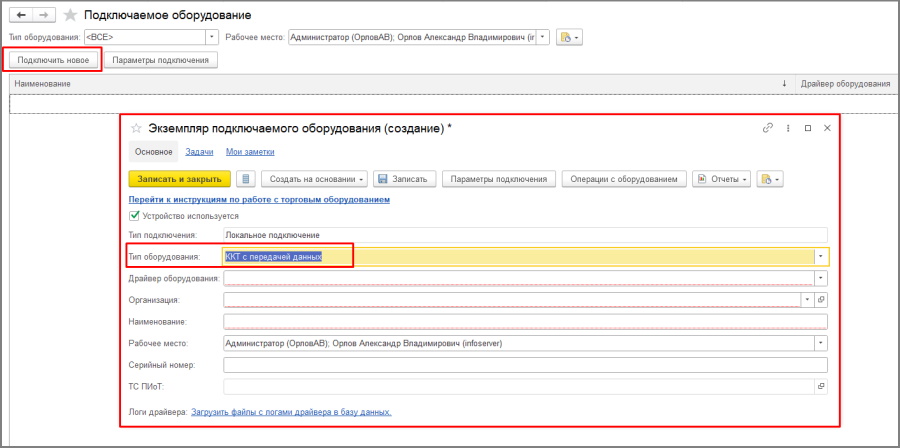The width and height of the screenshot is (900, 448).
Task: Click Записать и закрыть button
Action: click(x=180, y=179)
